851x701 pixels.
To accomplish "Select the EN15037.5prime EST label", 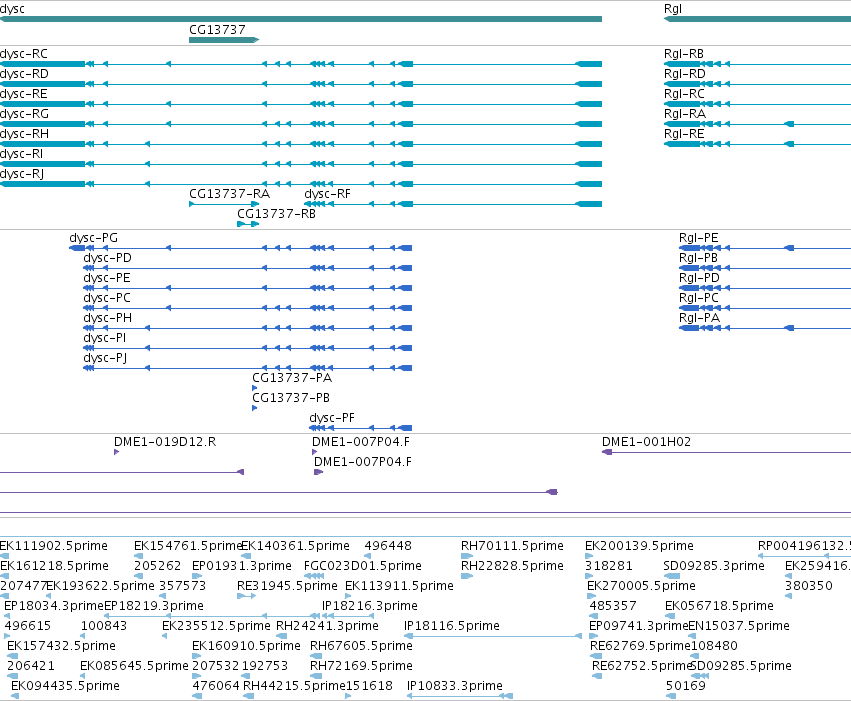I will click(x=739, y=626).
